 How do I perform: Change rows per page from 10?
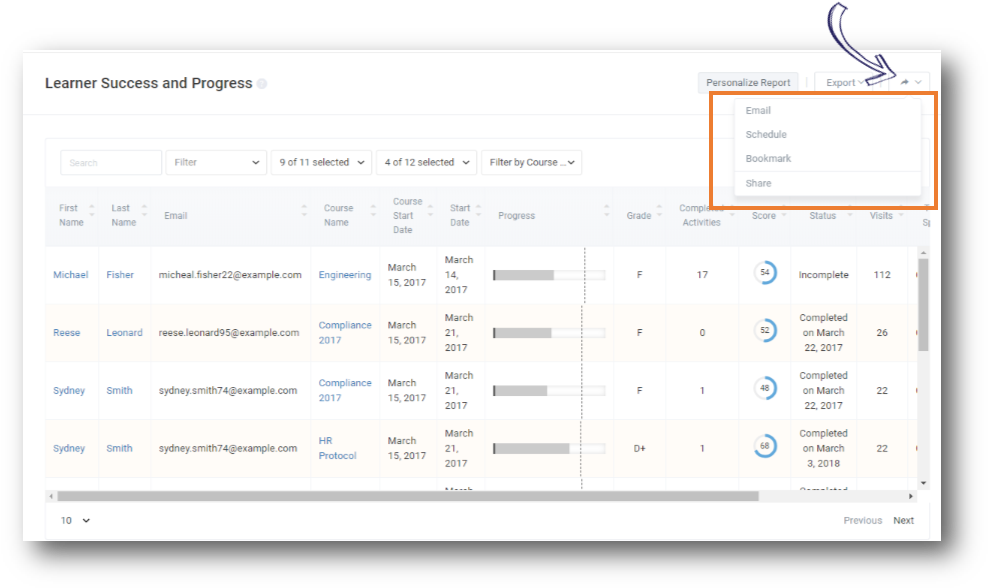tap(75, 521)
